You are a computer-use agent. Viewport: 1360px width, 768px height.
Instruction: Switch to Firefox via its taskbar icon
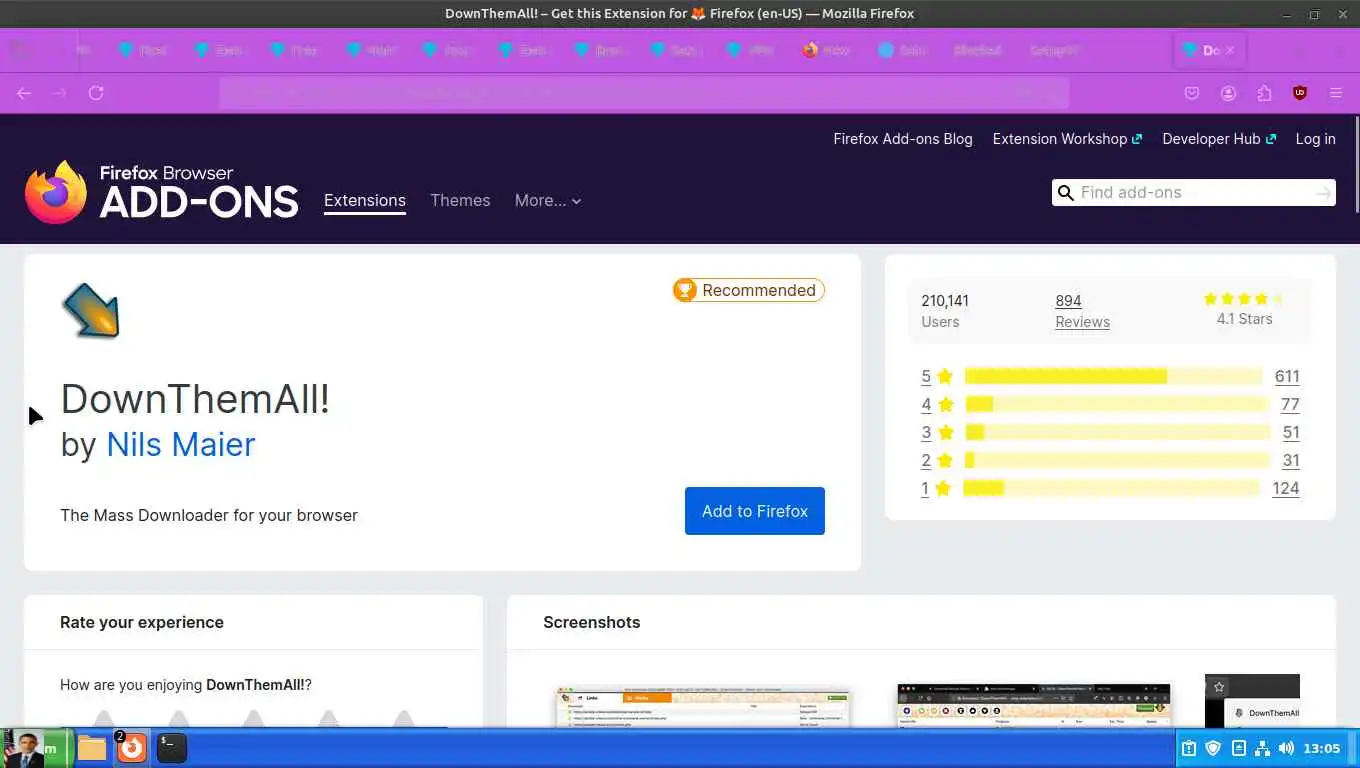click(x=131, y=747)
